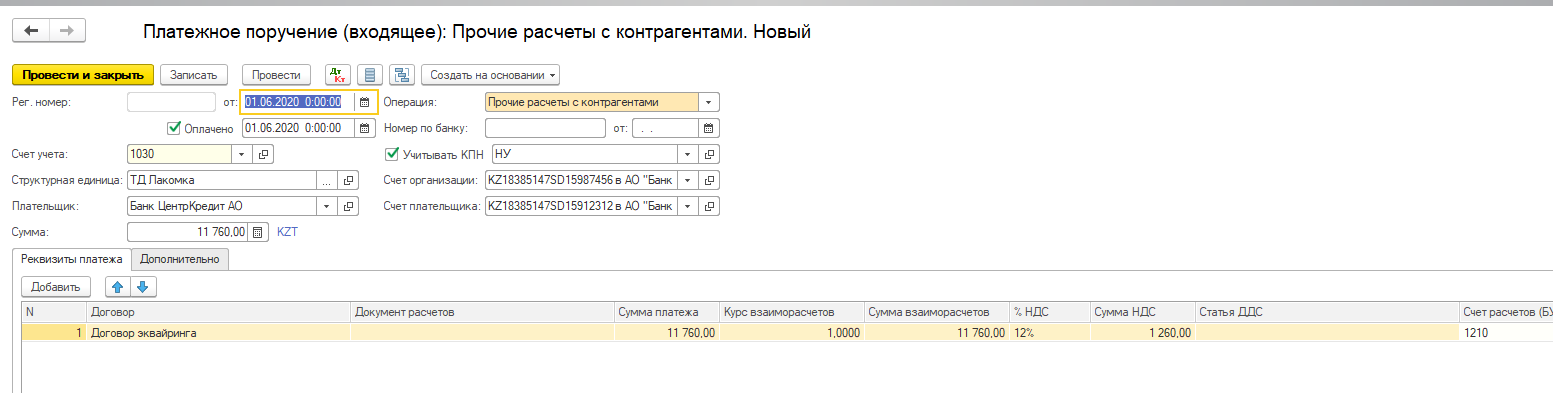The height and width of the screenshot is (393, 1553).
Task: Expand the Счет учета dropdown
Action: pyautogui.click(x=243, y=154)
